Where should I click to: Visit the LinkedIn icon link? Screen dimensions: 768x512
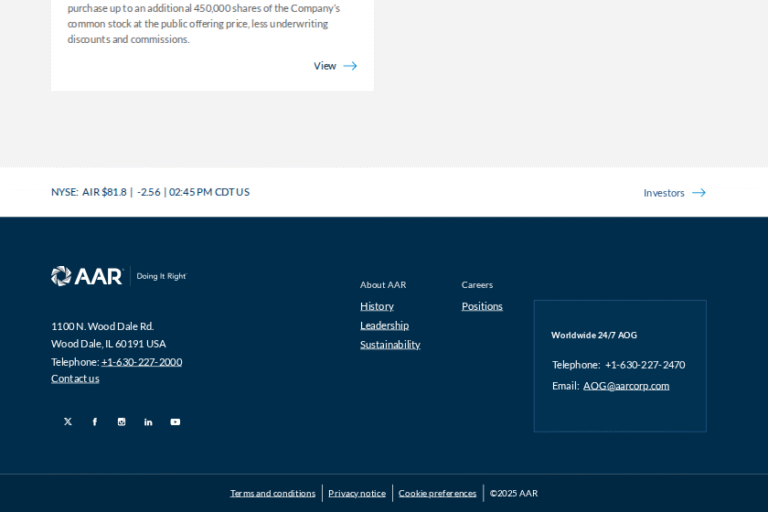point(148,422)
